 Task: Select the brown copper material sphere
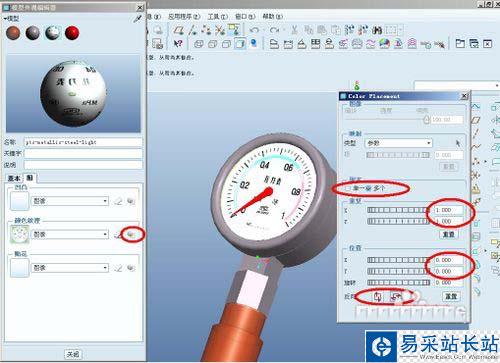13,33
